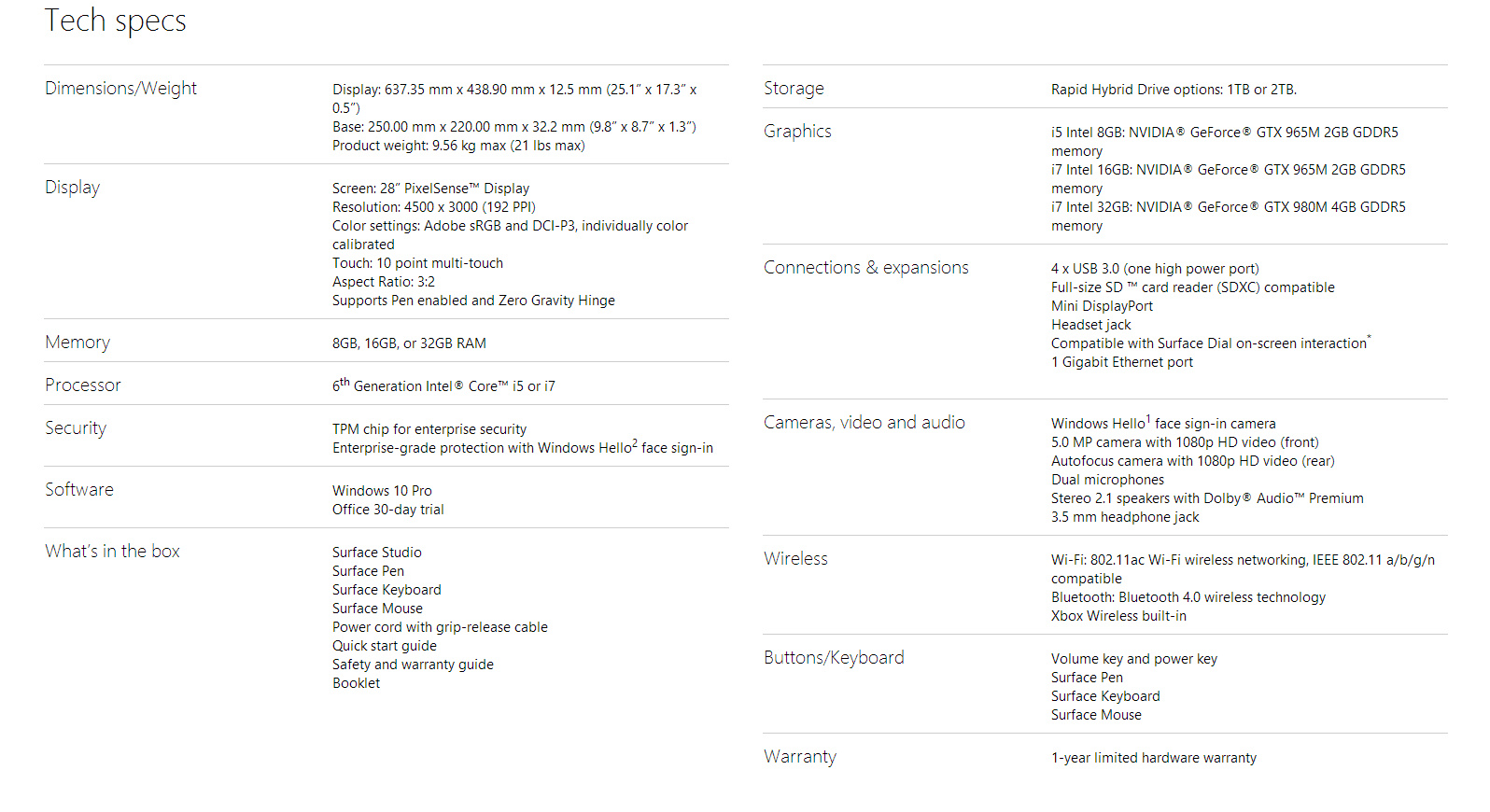The image size is (1490, 812).
Task: Select the Xbox Wireless built-in line
Action: [x=1118, y=616]
